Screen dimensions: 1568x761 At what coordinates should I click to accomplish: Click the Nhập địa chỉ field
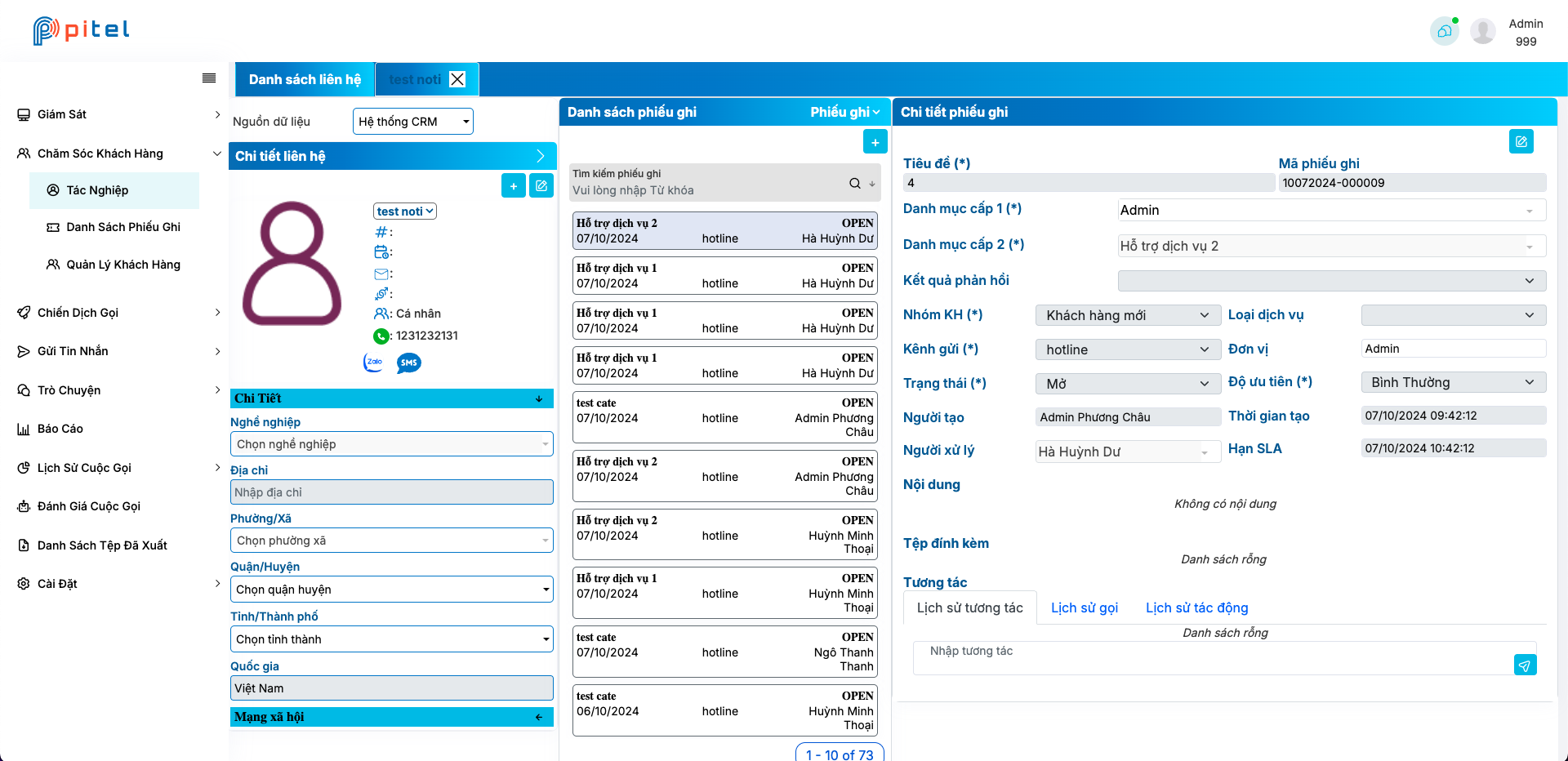click(392, 492)
